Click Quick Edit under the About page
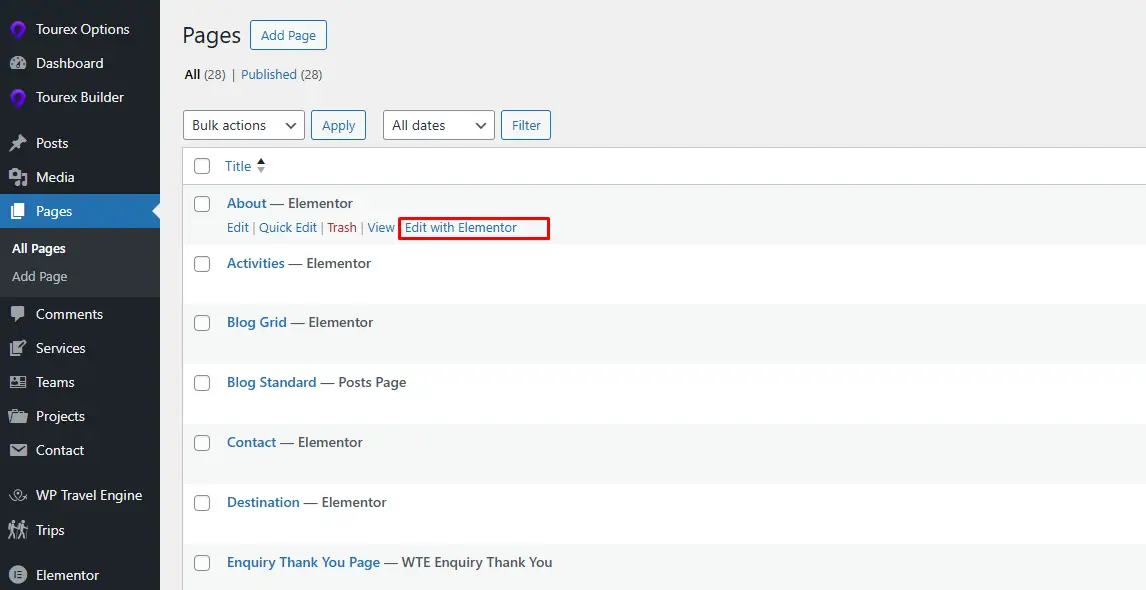The height and width of the screenshot is (590, 1146). point(288,227)
